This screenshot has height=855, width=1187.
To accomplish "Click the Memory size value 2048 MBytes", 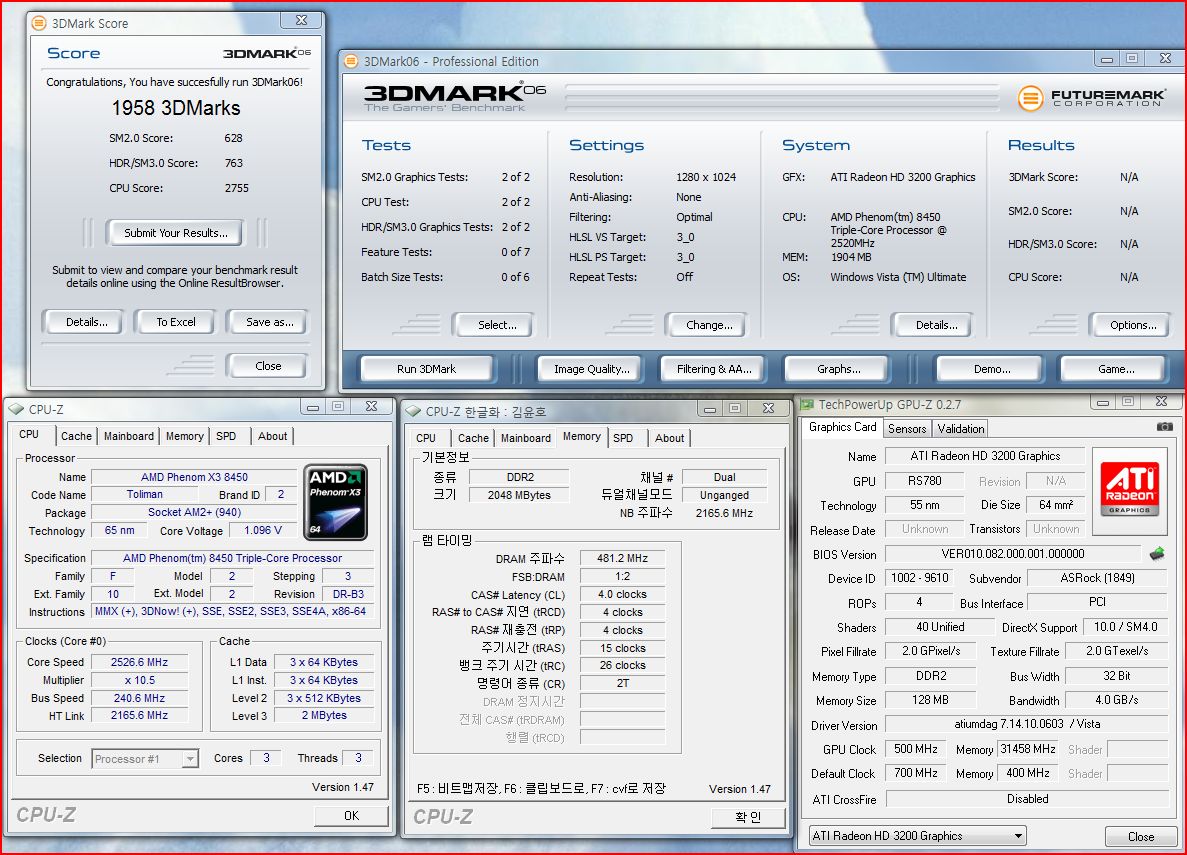I will click(x=519, y=495).
